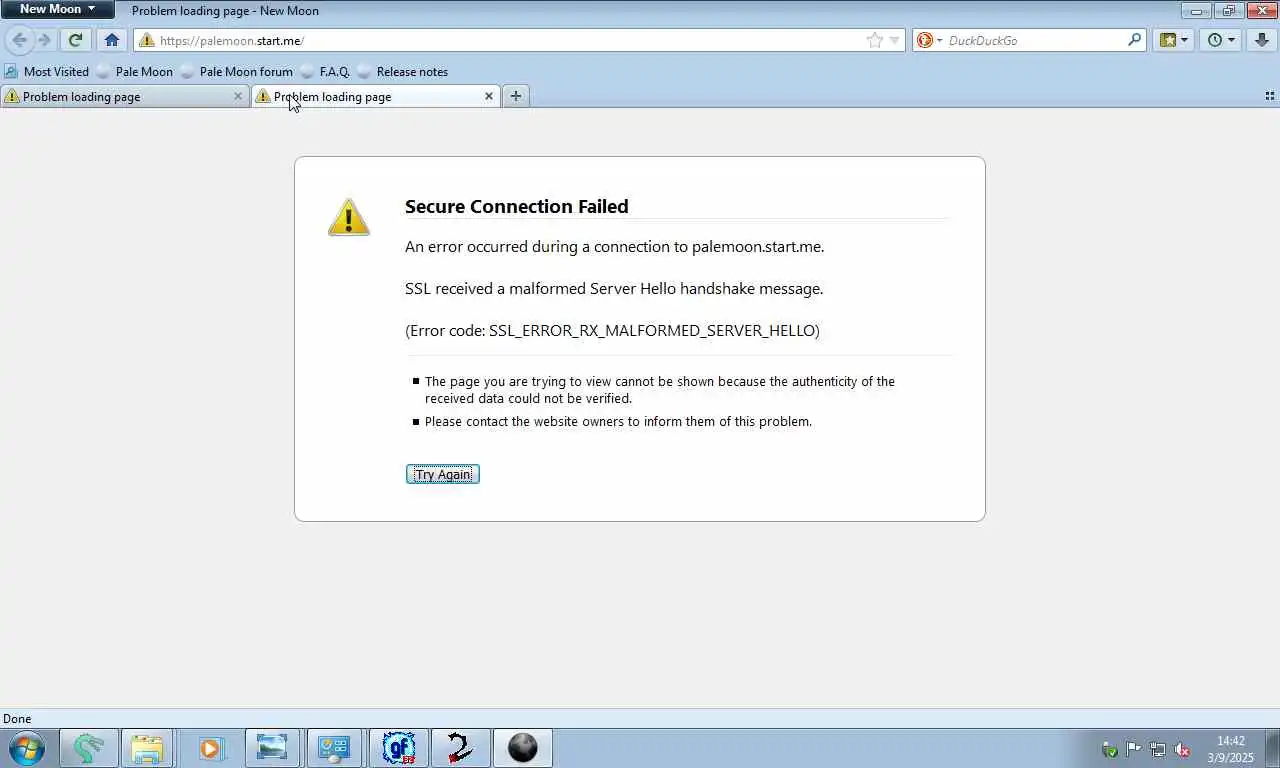Click the warning site identity icon in address bar
Viewport: 1280px width, 768px height.
(146, 40)
